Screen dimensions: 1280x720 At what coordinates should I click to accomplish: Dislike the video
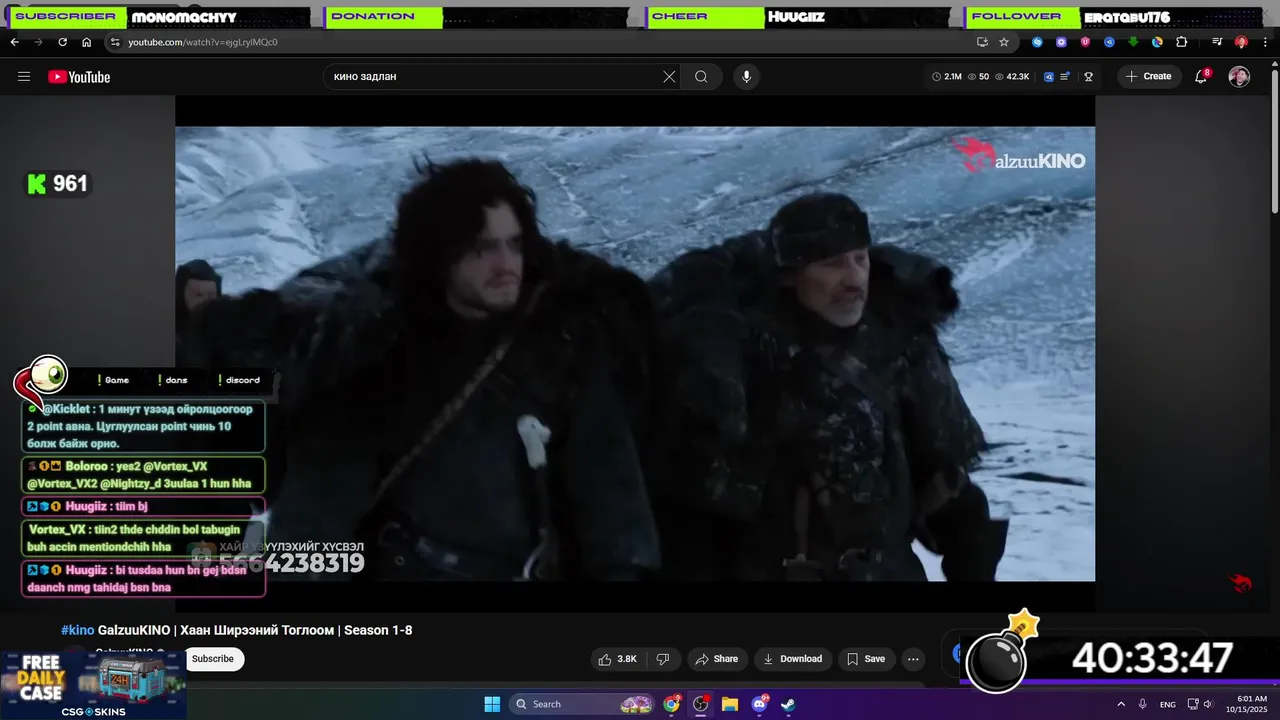pyautogui.click(x=662, y=659)
